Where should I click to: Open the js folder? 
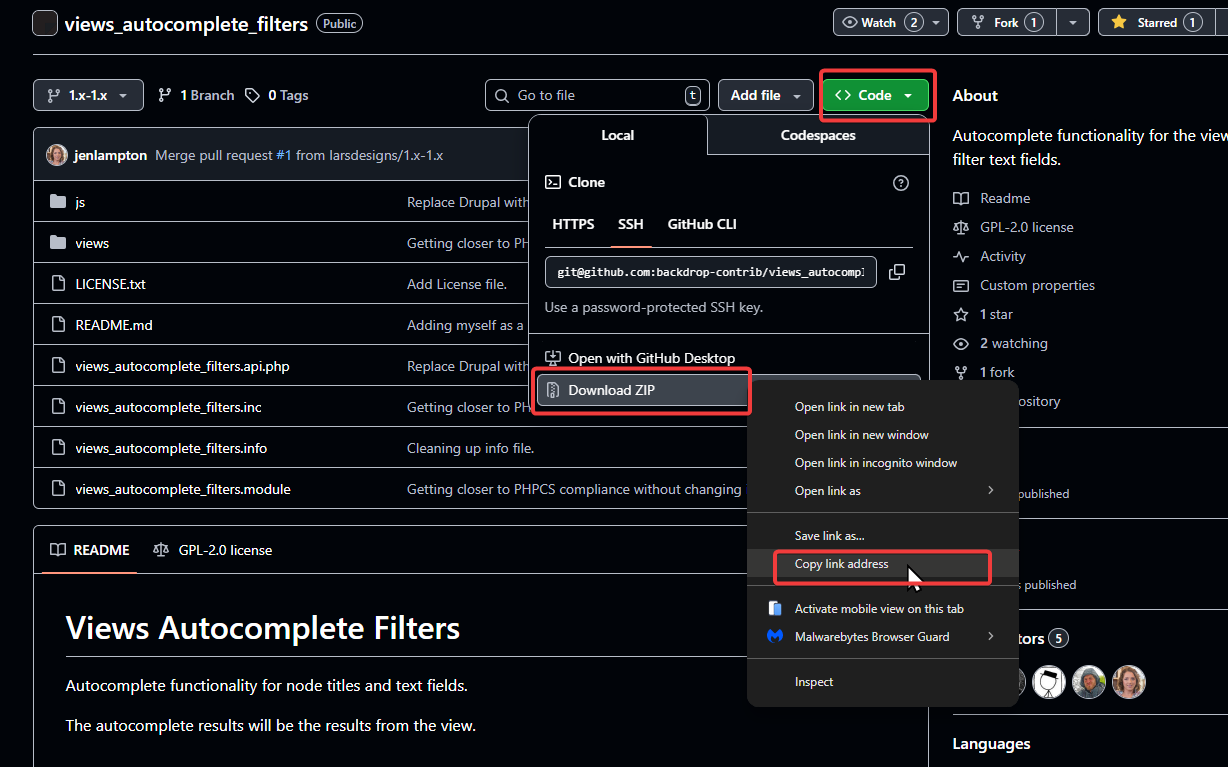click(80, 202)
